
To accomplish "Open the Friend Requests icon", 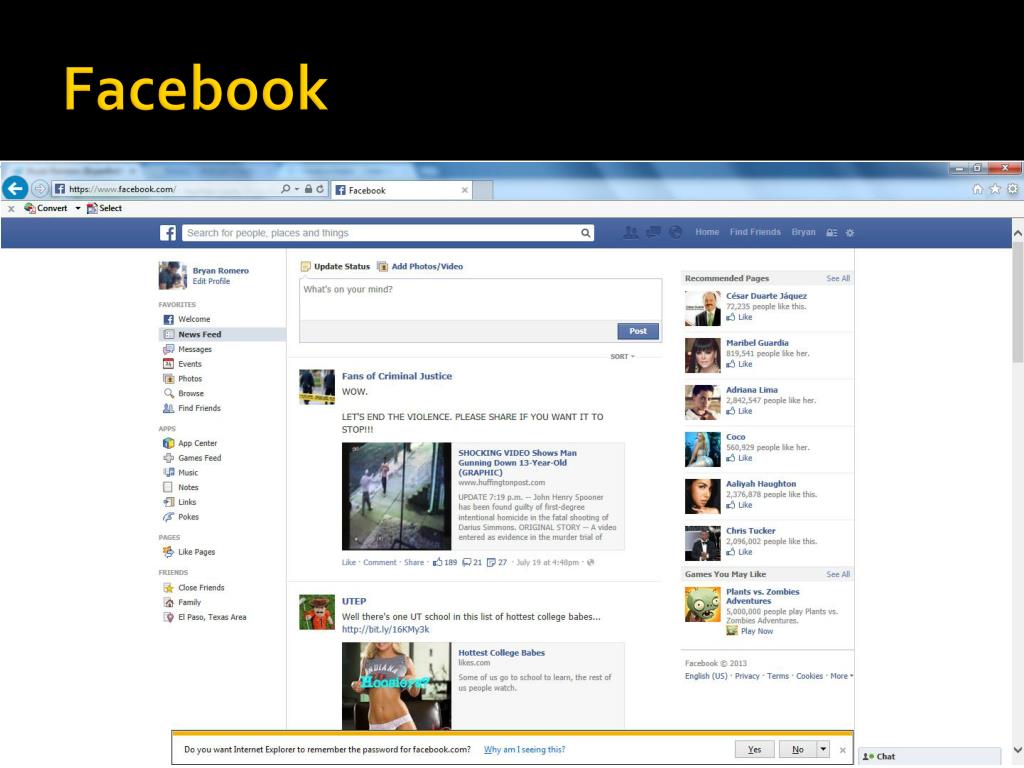I will coord(630,232).
